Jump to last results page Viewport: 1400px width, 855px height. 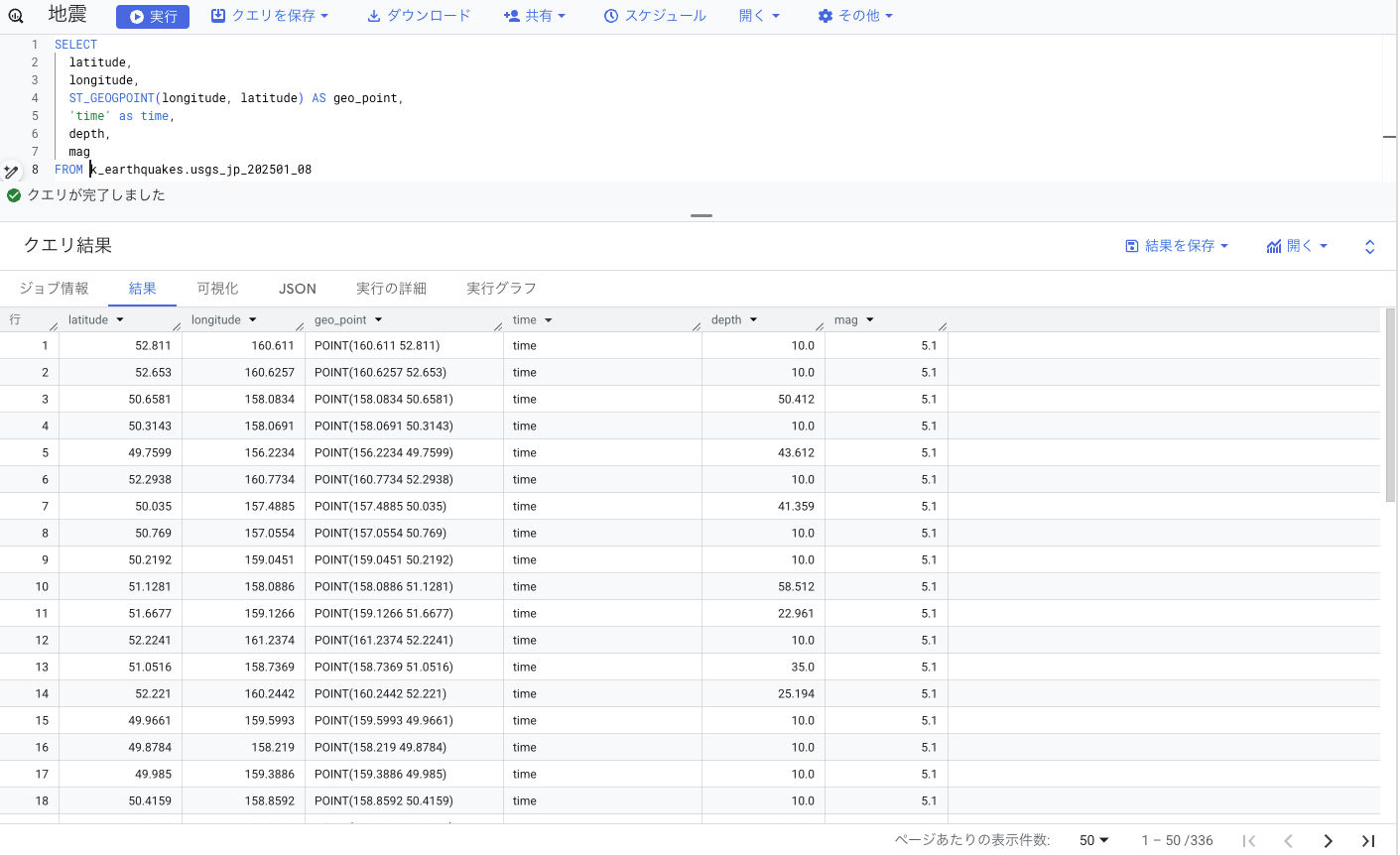click(x=1368, y=841)
